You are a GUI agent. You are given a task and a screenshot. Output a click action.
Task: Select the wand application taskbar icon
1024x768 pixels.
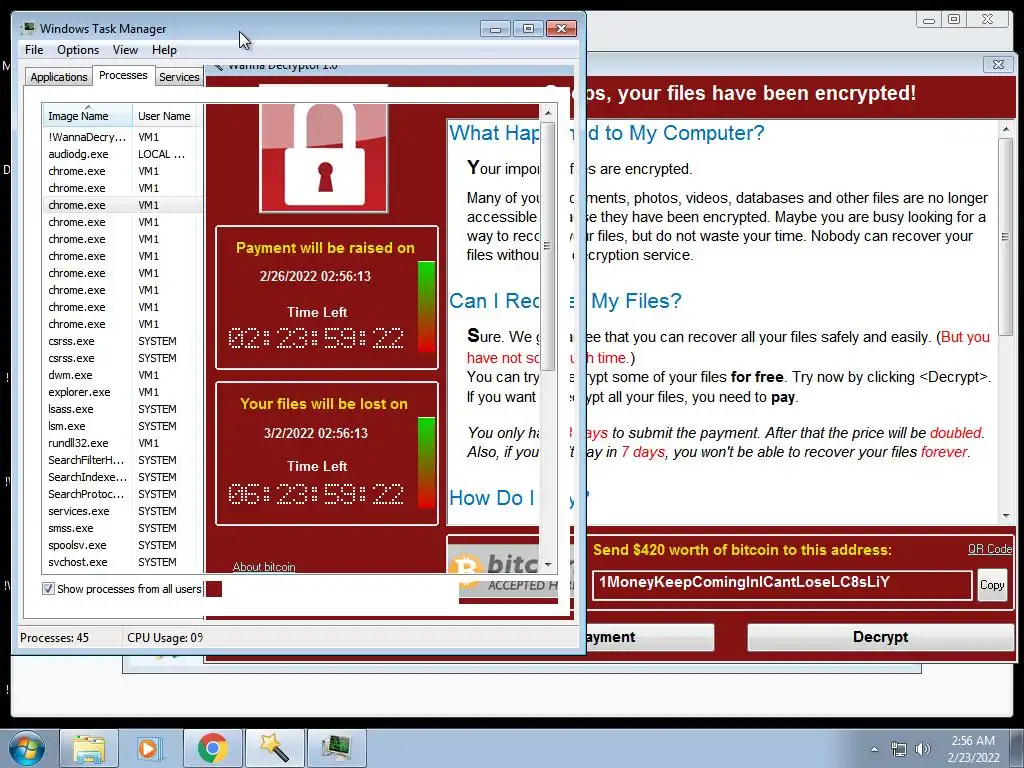274,748
